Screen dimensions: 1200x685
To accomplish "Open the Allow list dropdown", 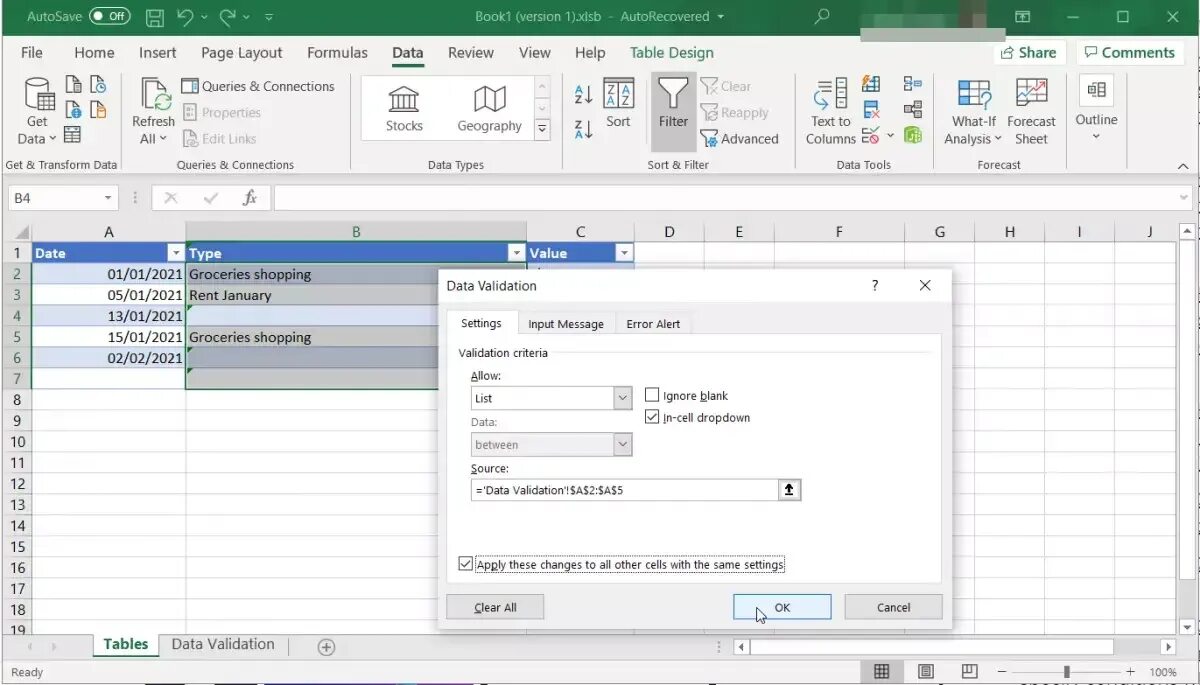I will coord(623,398).
